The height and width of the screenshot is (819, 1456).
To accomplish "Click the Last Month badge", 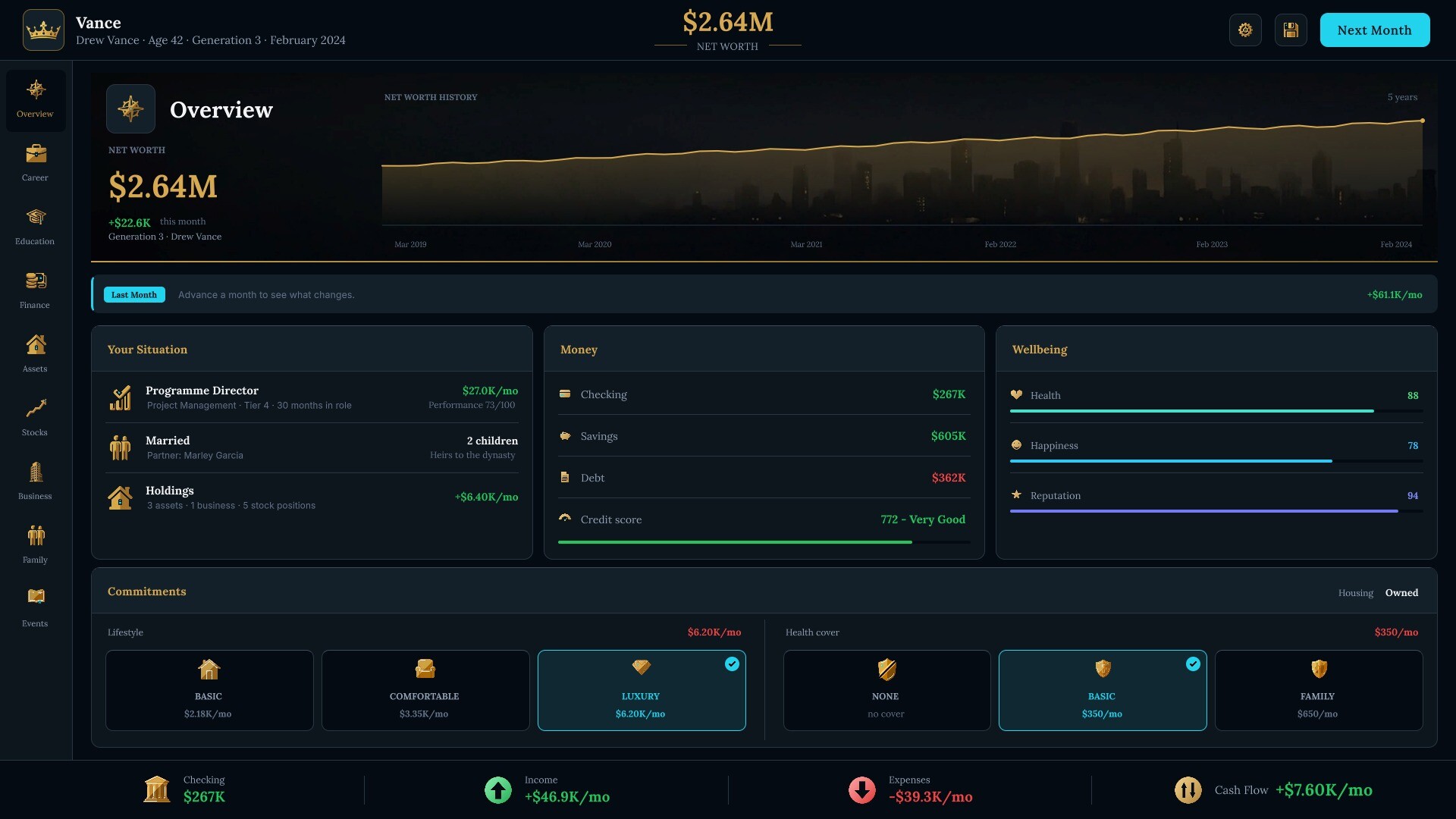I will point(134,295).
